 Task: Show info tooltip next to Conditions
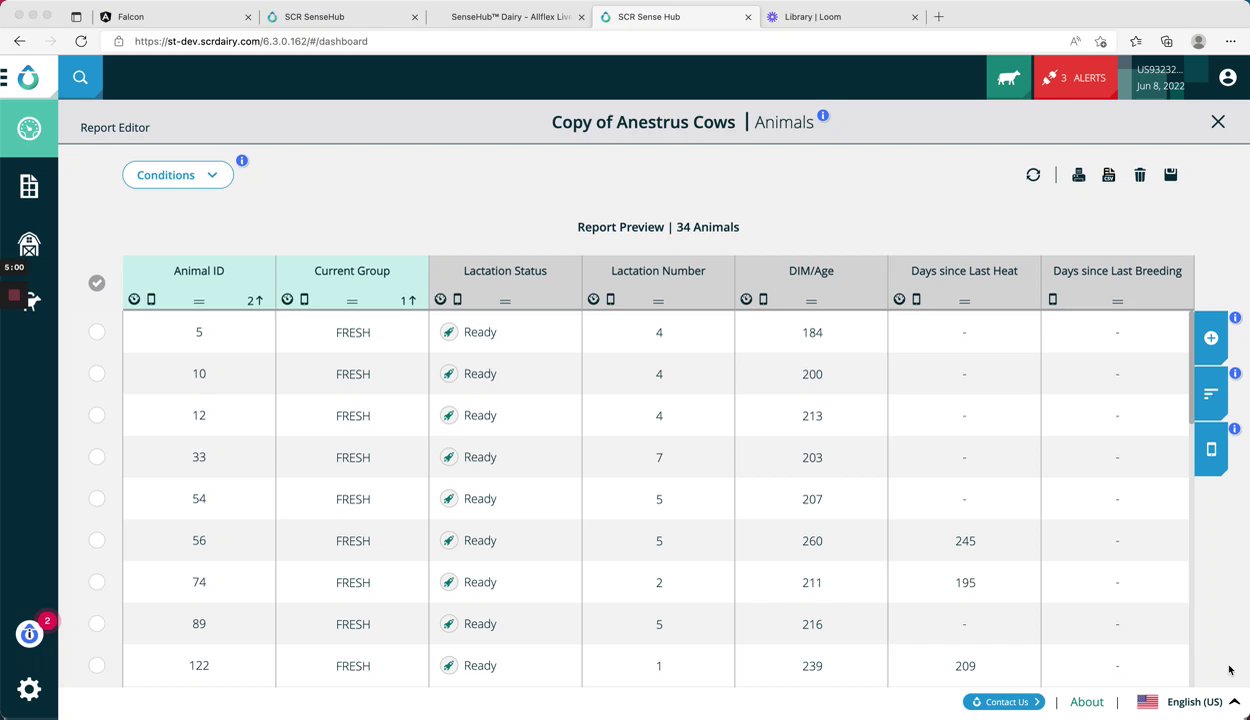click(241, 161)
